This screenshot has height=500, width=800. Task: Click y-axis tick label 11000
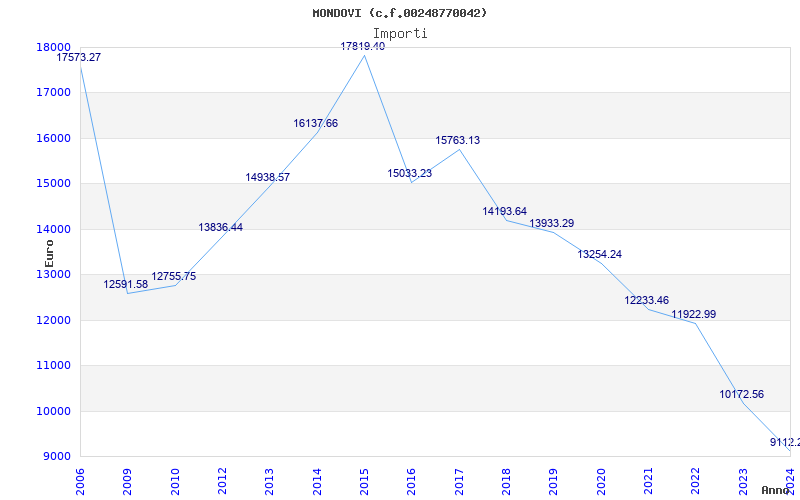tap(53, 366)
